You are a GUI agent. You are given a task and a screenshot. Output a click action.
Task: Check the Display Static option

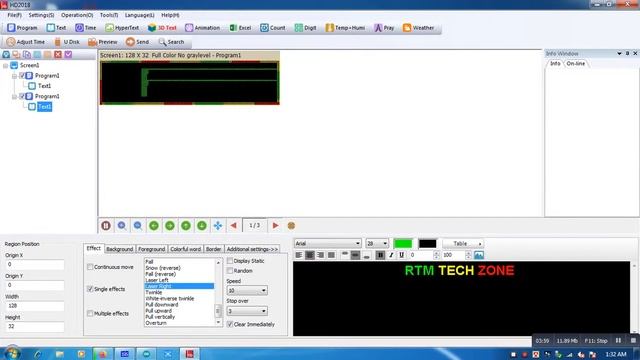click(230, 260)
